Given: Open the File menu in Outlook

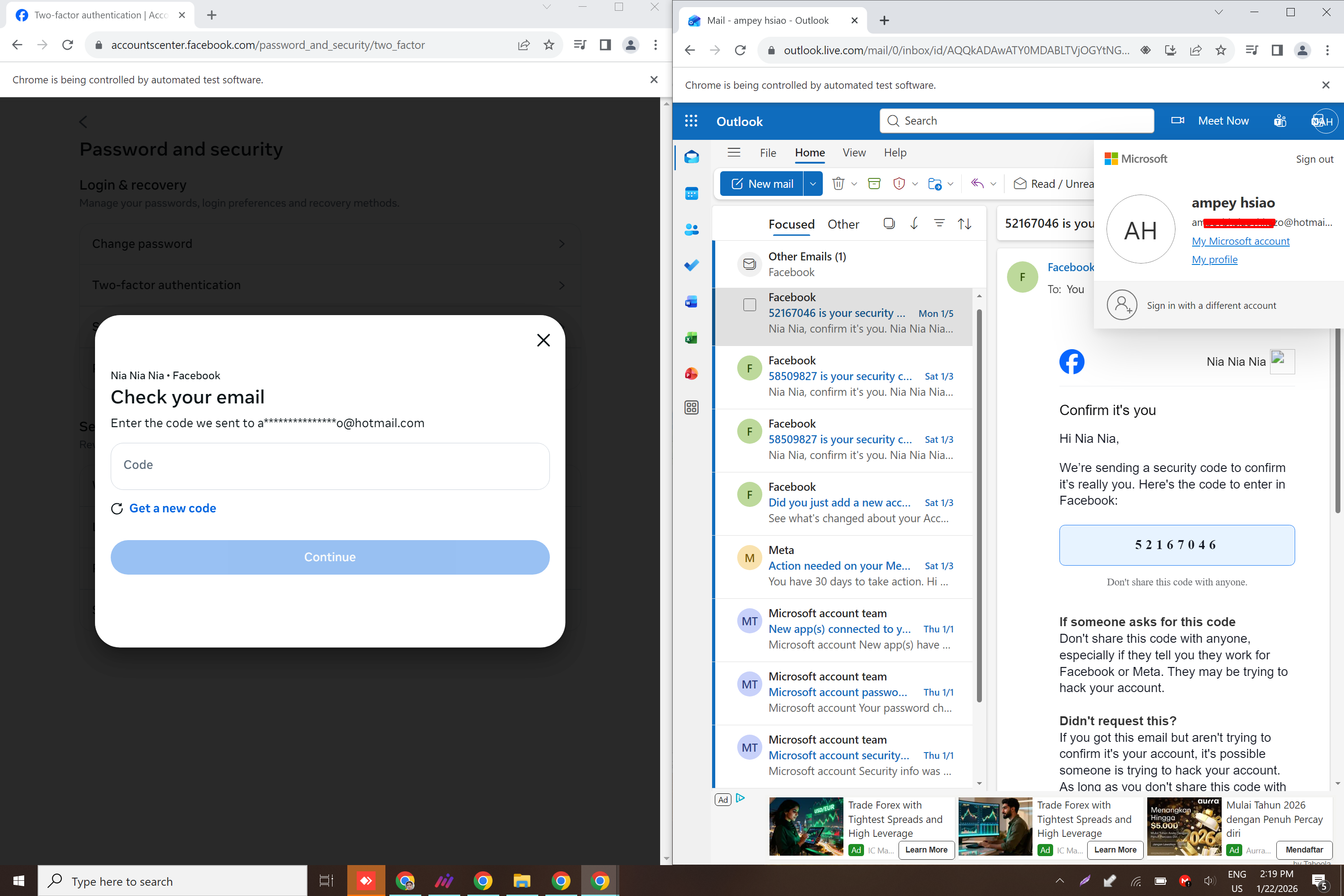Looking at the screenshot, I should point(768,152).
